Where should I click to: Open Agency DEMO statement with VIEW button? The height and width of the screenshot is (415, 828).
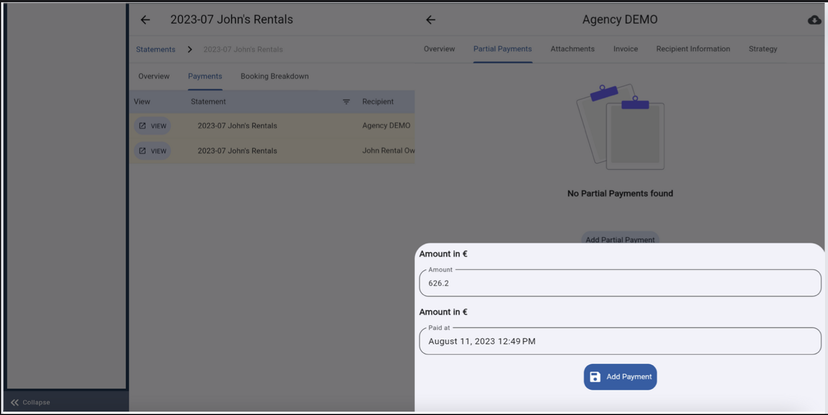pyautogui.click(x=153, y=126)
